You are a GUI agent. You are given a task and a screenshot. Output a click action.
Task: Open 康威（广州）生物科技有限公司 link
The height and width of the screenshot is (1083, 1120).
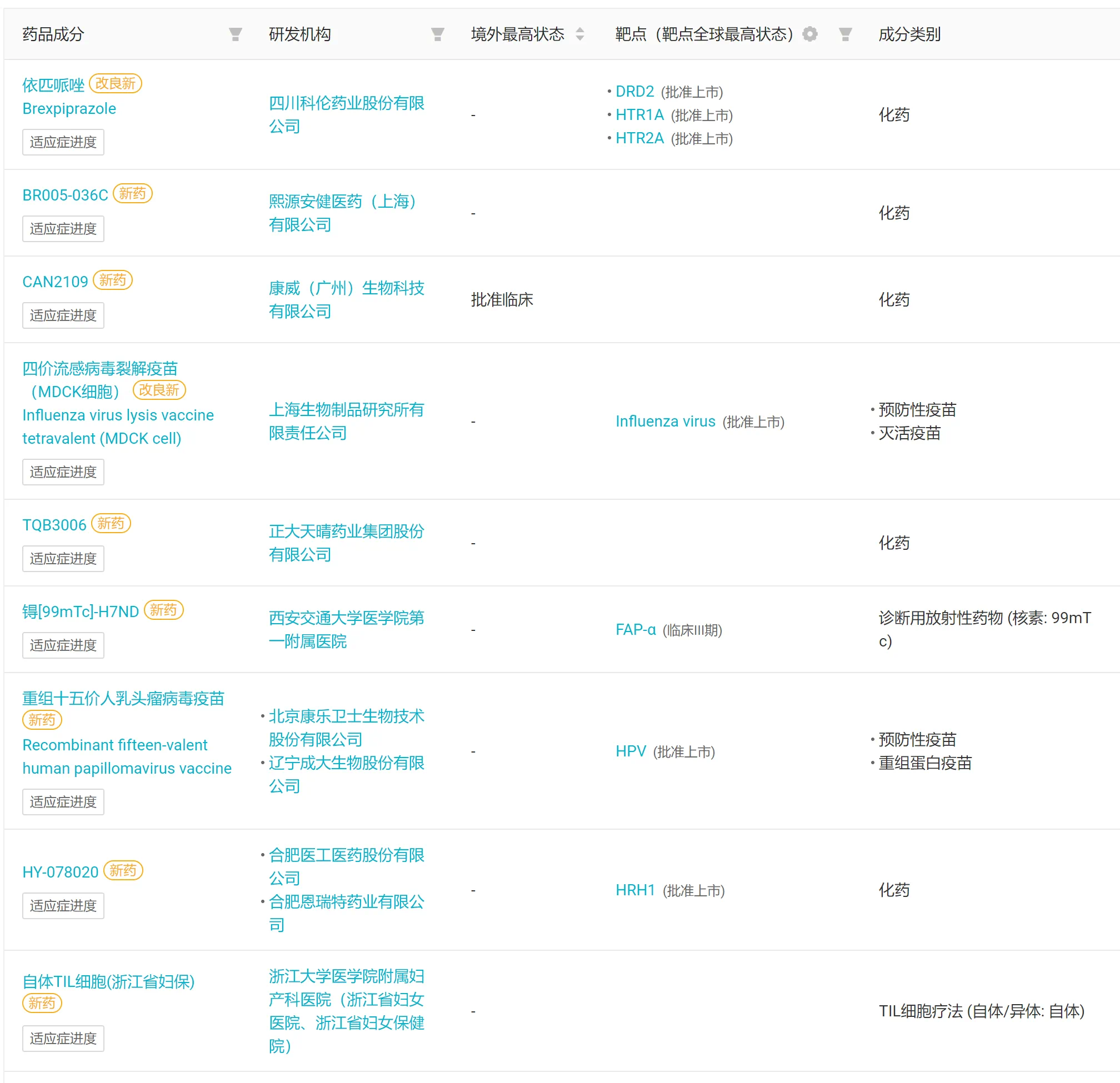(346, 299)
